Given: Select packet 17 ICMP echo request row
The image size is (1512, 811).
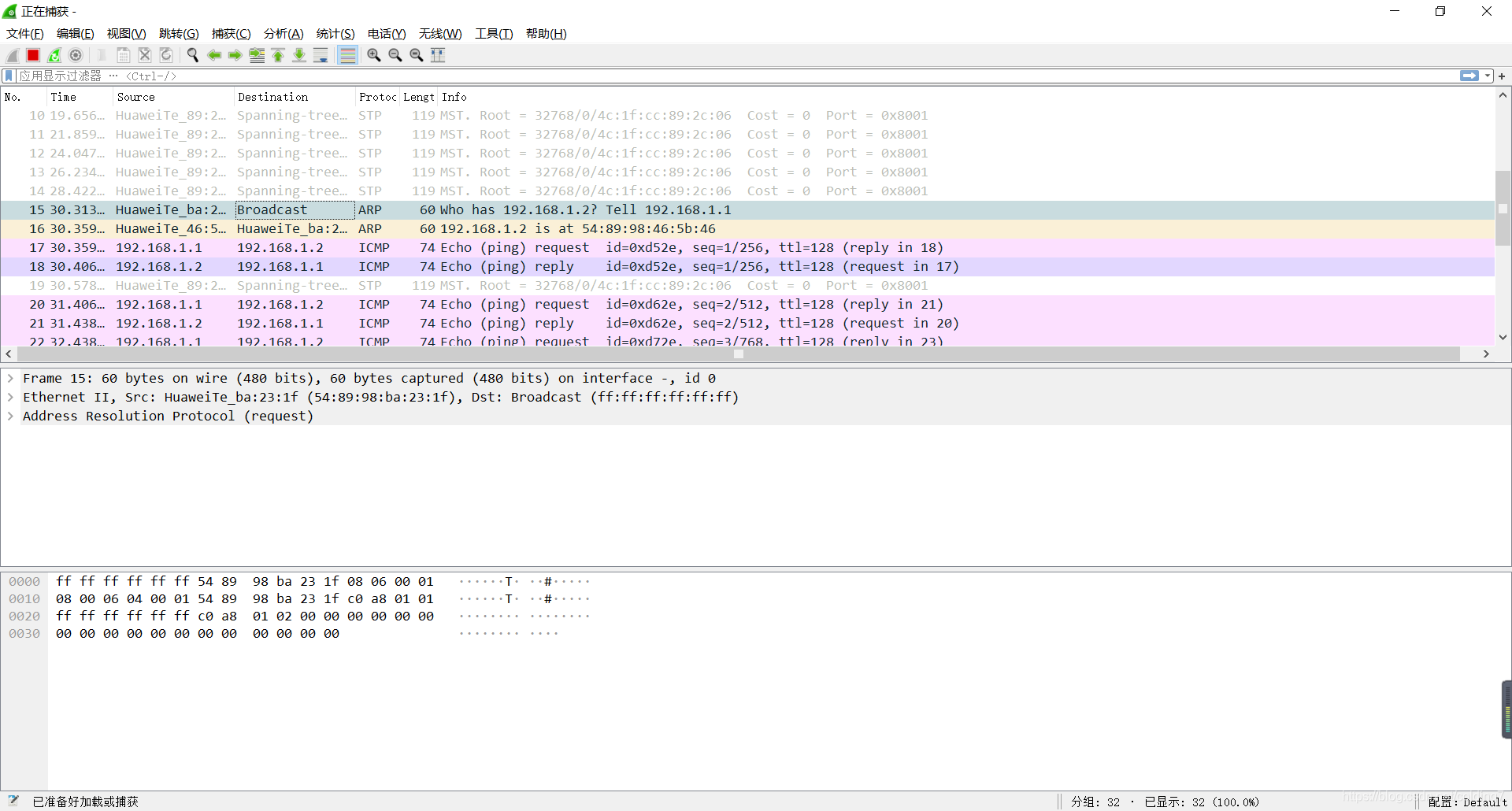Looking at the screenshot, I should [x=747, y=248].
